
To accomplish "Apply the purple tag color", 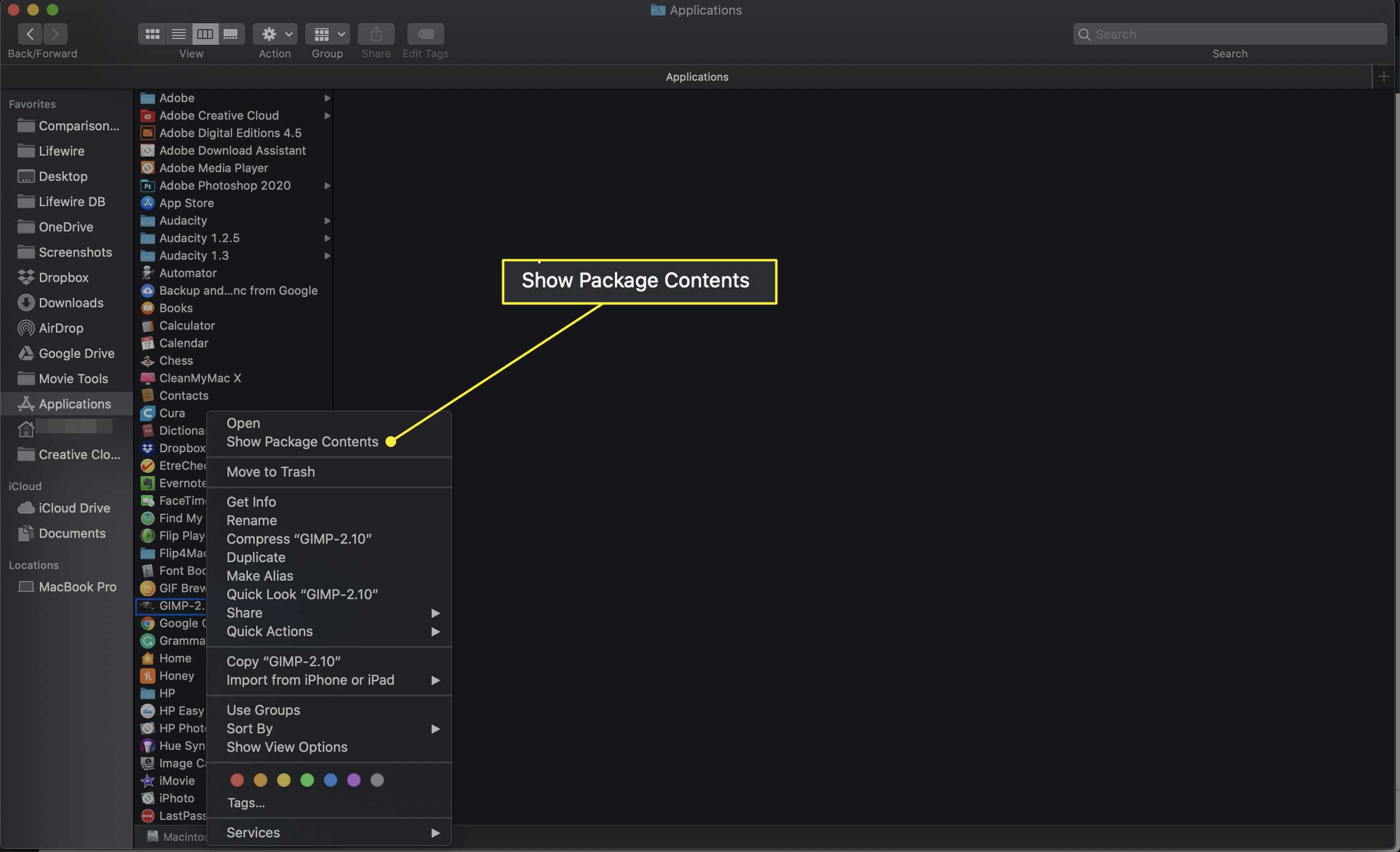I will pyautogui.click(x=353, y=780).
